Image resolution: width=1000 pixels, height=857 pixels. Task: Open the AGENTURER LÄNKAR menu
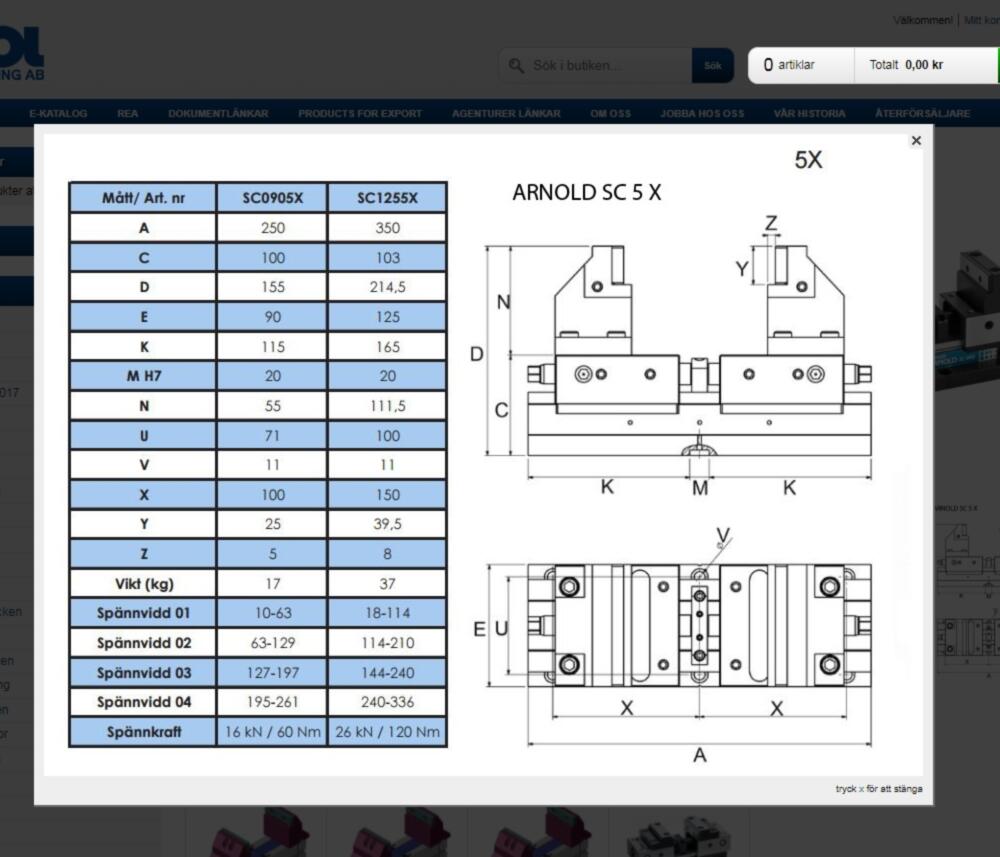(506, 114)
